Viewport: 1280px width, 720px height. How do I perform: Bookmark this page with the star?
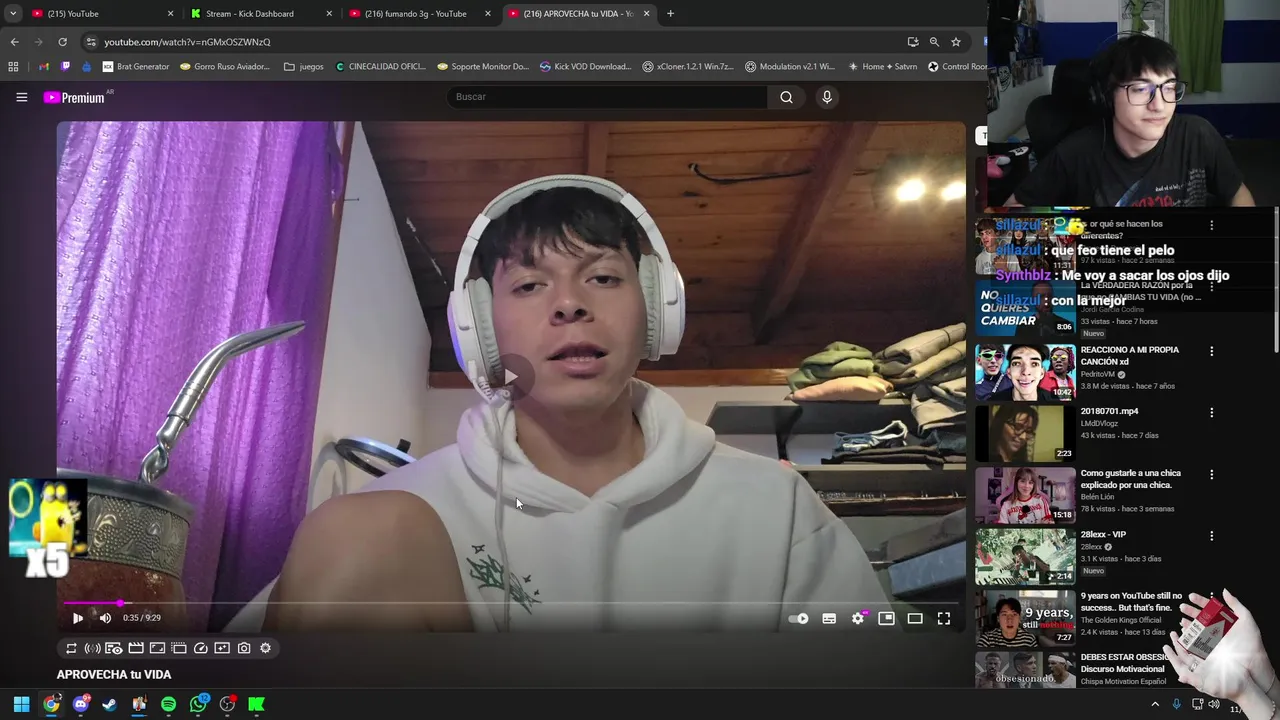[x=956, y=42]
